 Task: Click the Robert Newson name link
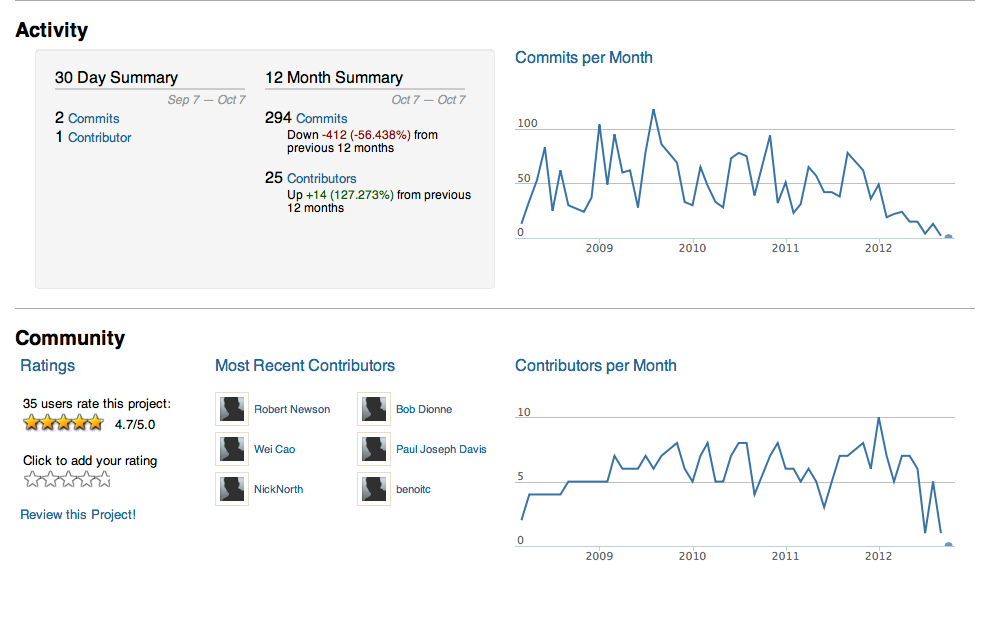[292, 409]
